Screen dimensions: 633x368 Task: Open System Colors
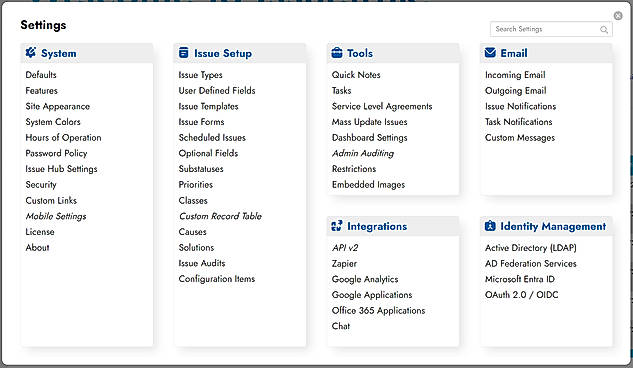click(53, 122)
